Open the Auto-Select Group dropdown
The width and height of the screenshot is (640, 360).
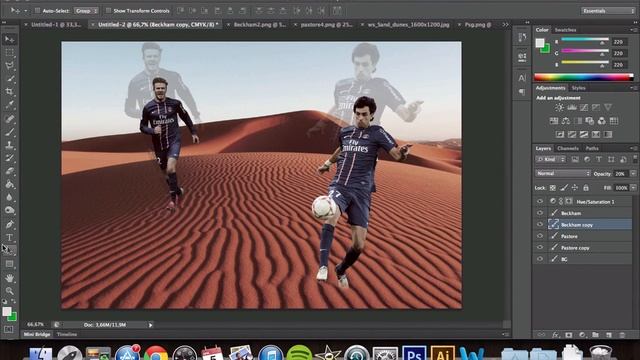click(87, 11)
